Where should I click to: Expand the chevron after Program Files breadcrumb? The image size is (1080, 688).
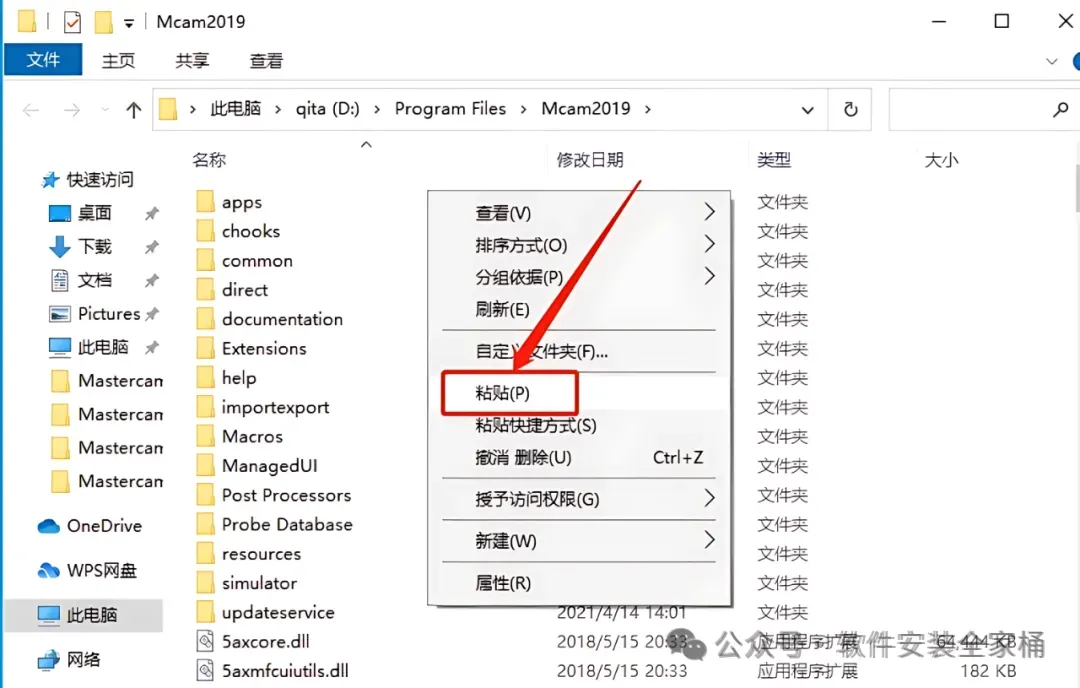coord(523,110)
